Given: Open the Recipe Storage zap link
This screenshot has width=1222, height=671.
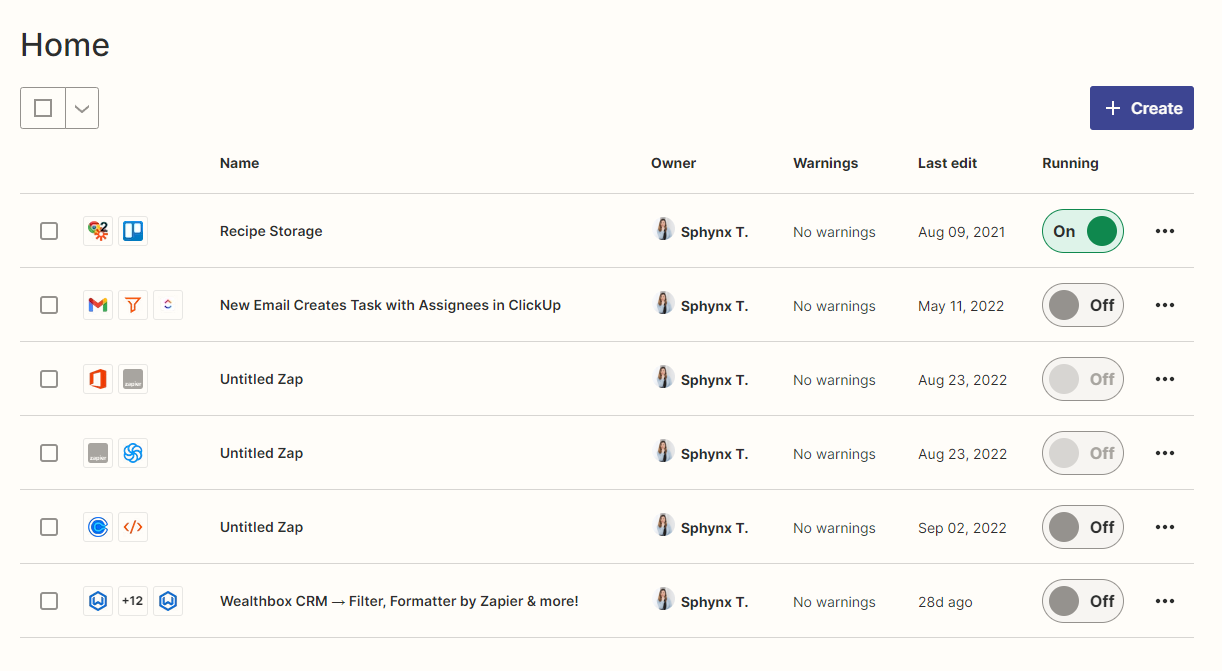Looking at the screenshot, I should pyautogui.click(x=271, y=231).
